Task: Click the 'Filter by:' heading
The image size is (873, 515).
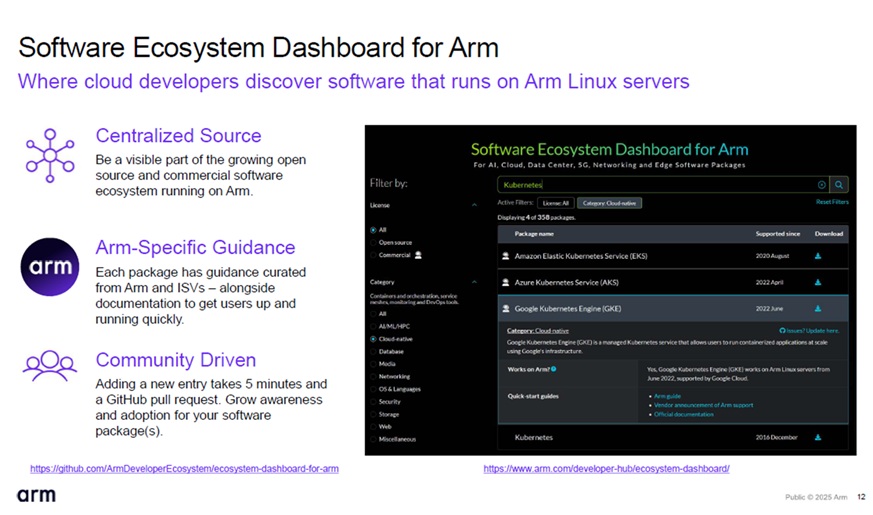Action: [x=389, y=183]
